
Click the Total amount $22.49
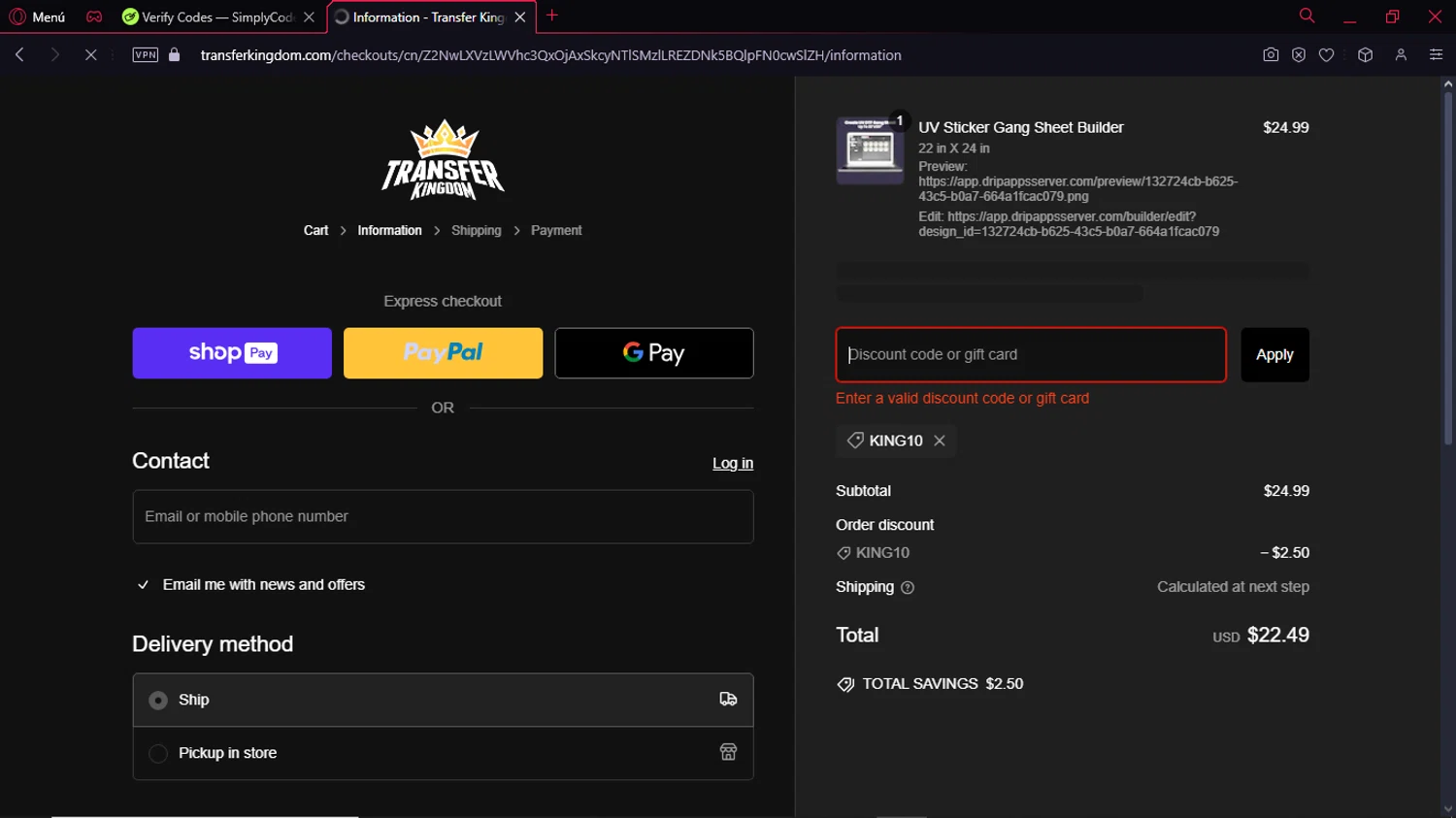tap(1277, 636)
